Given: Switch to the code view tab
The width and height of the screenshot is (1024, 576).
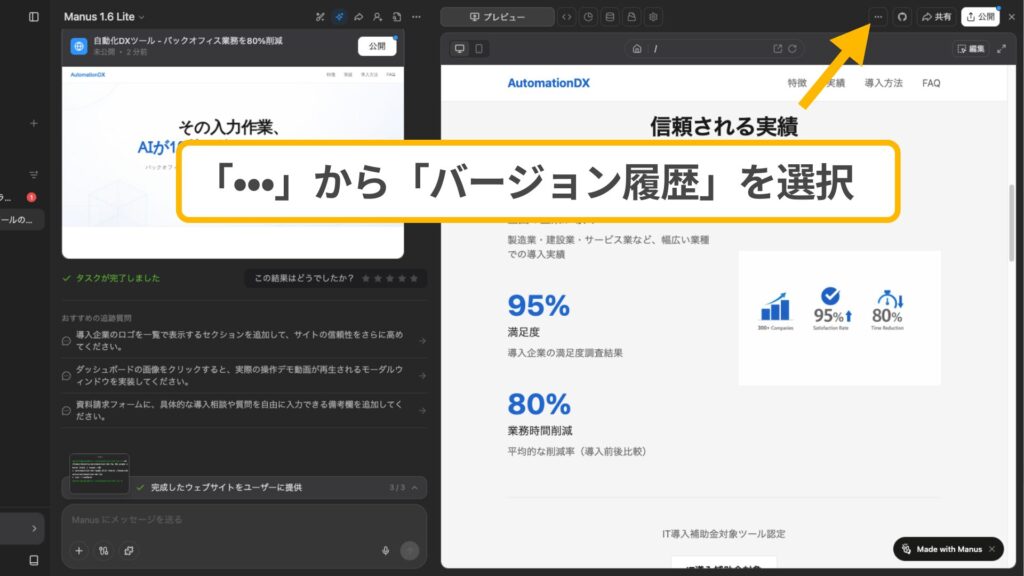Looking at the screenshot, I should [x=567, y=17].
